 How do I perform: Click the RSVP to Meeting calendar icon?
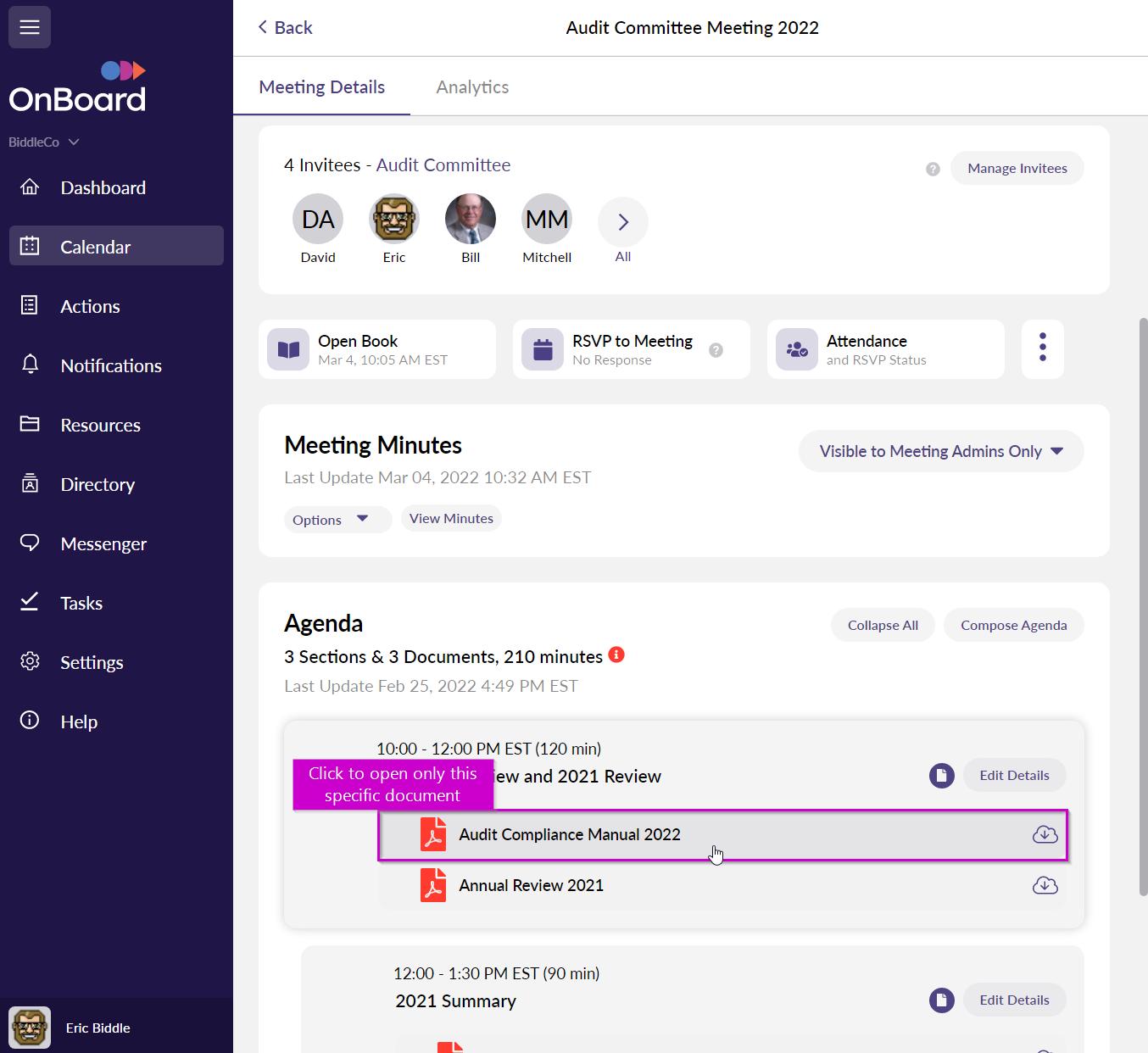pyautogui.click(x=543, y=349)
